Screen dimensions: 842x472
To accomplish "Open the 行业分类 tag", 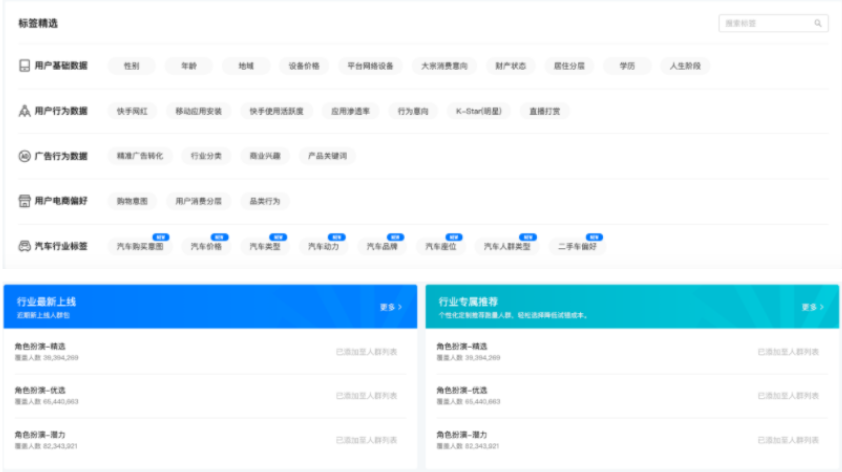I will click(x=206, y=156).
